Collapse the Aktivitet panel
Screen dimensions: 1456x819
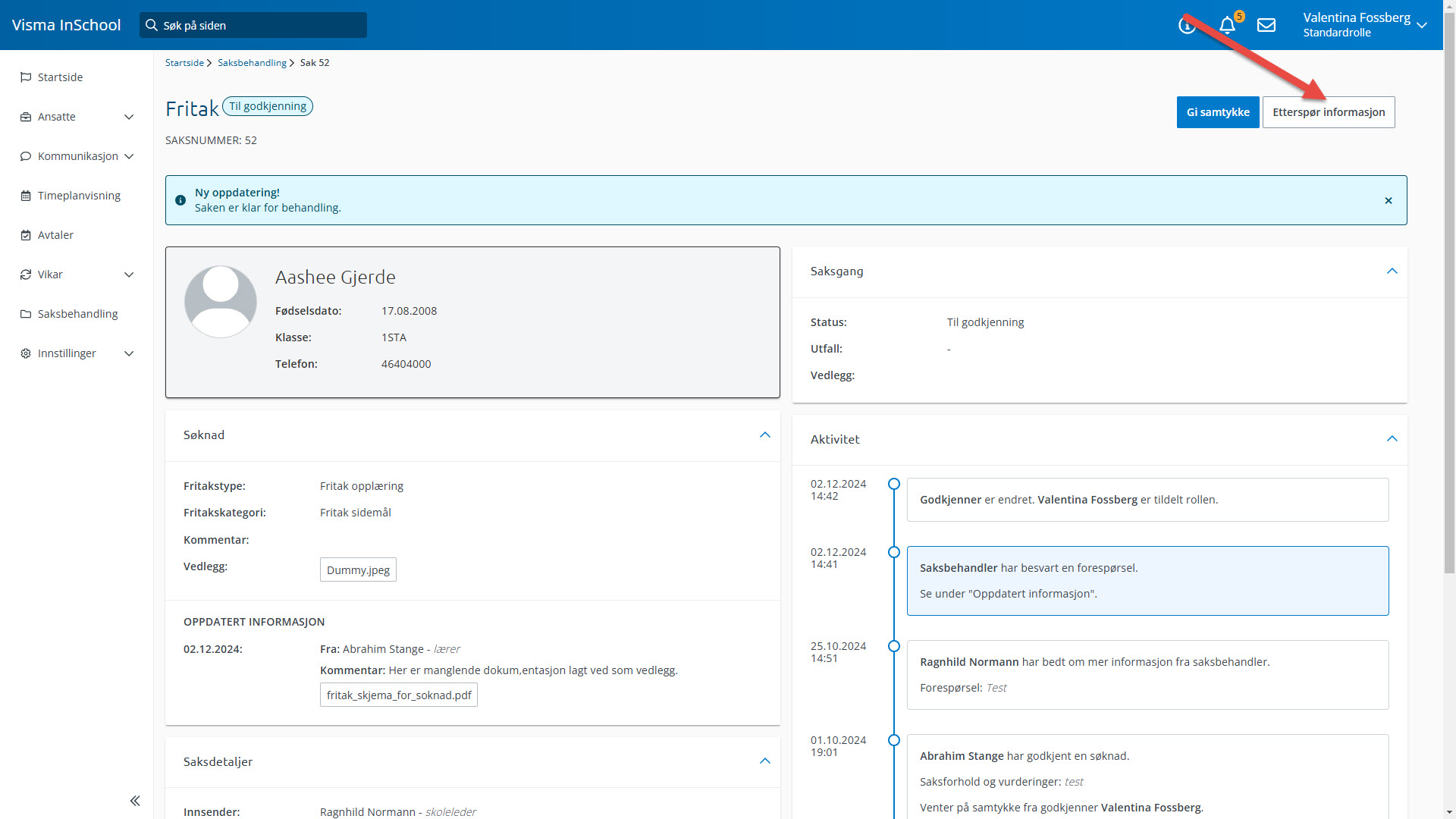coord(1392,439)
